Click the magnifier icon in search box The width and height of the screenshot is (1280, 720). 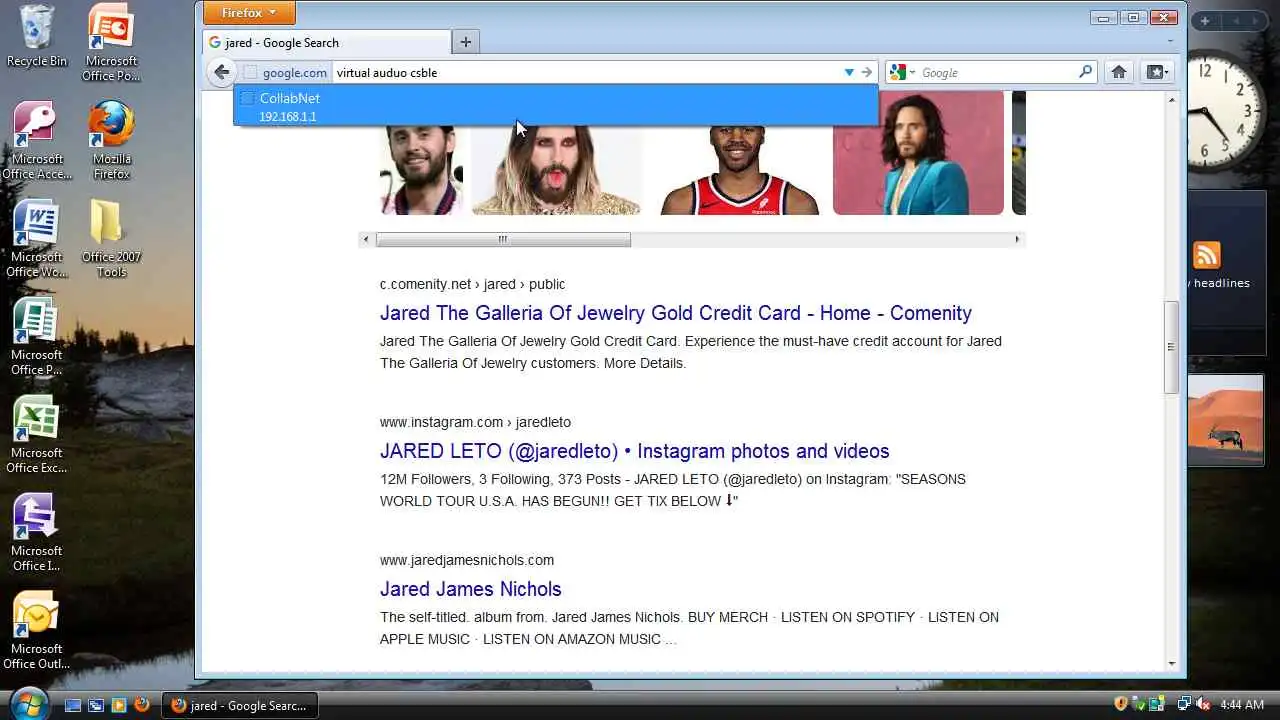(x=1086, y=72)
